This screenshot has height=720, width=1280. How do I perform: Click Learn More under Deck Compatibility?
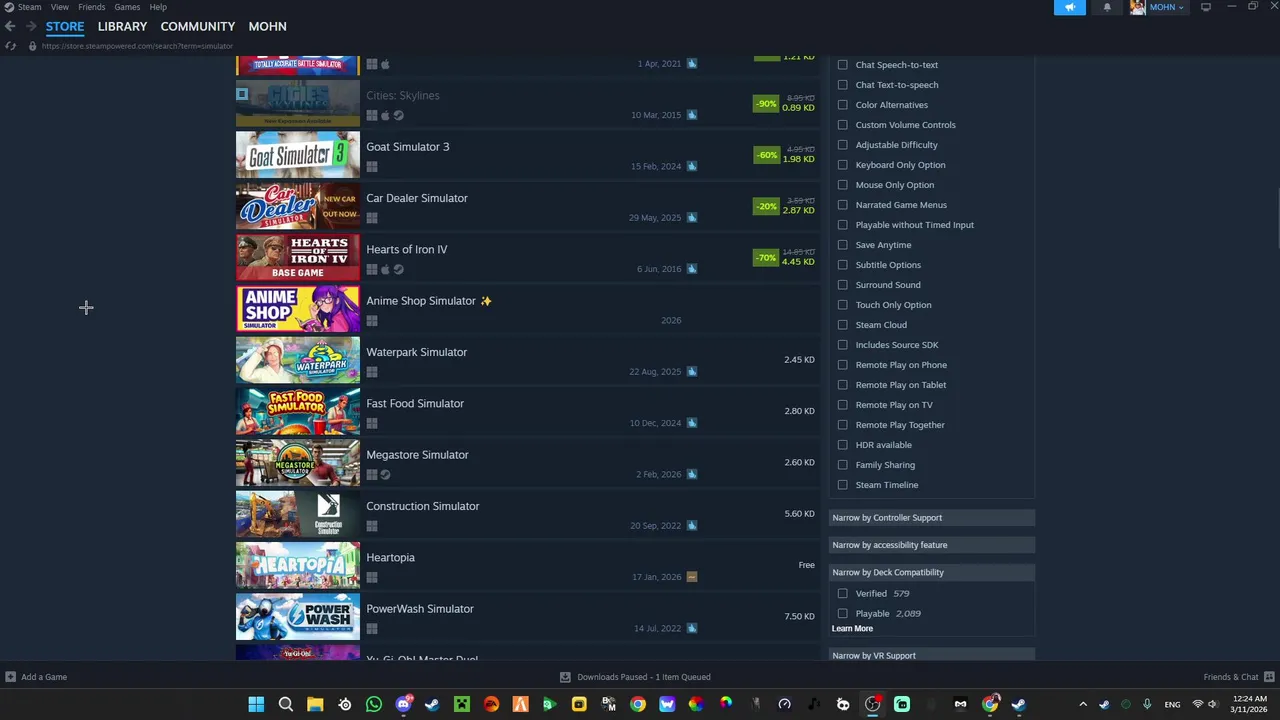[x=852, y=629]
